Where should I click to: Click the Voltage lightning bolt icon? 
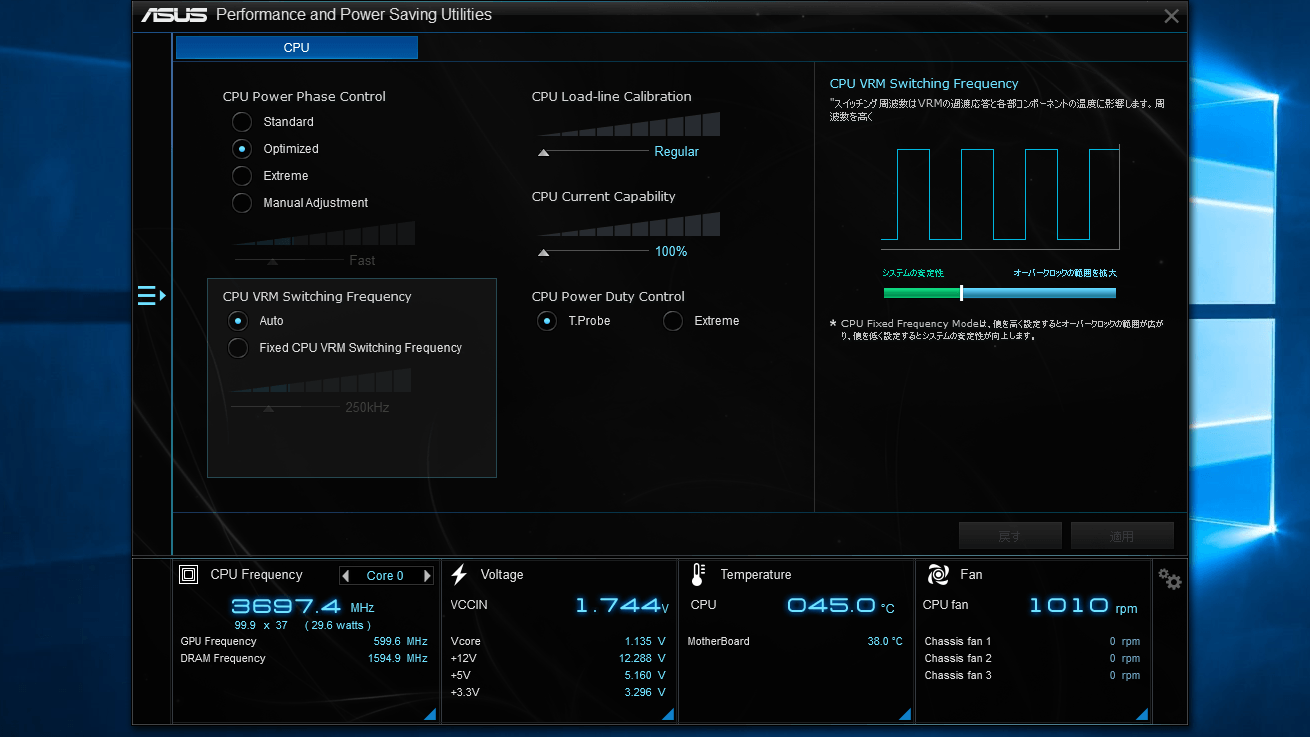pos(459,574)
